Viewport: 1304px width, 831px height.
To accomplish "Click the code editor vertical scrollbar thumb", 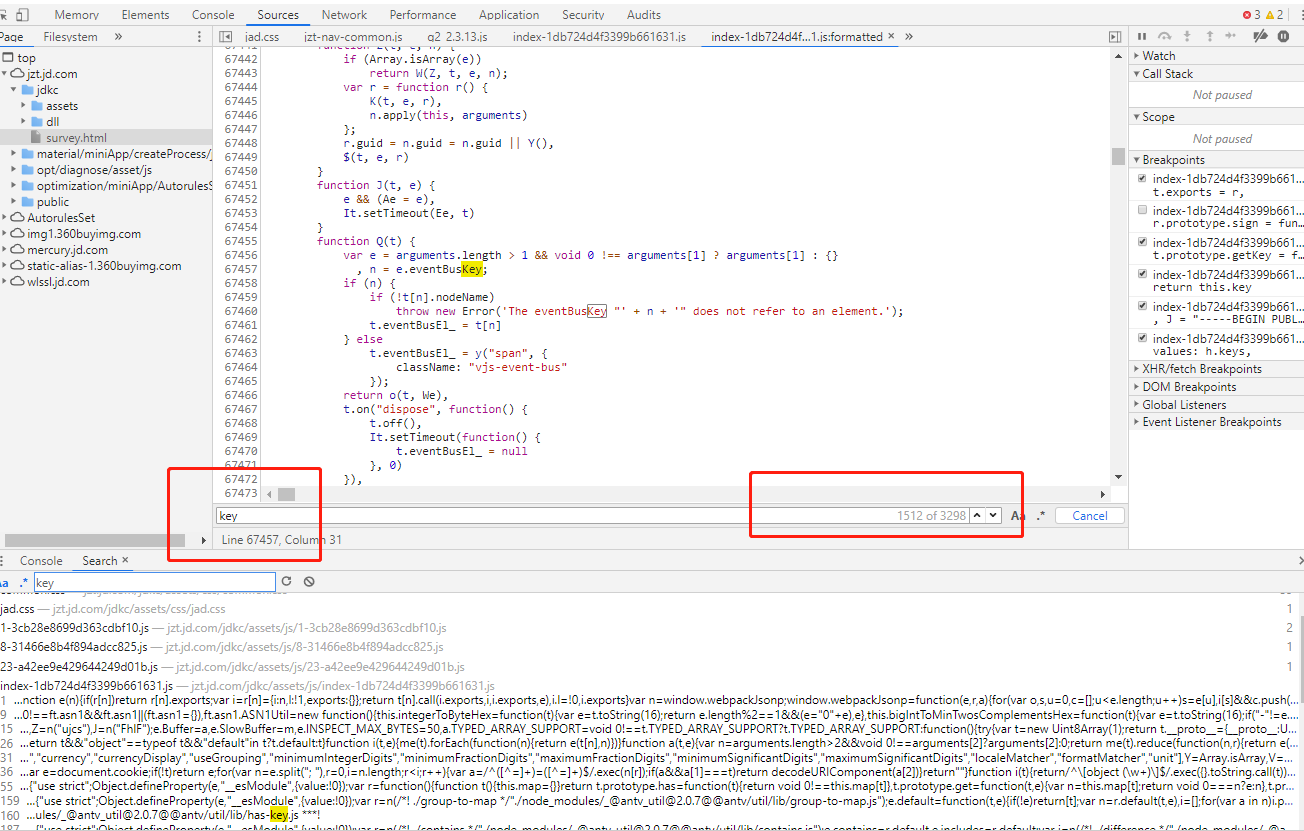I will [1118, 157].
